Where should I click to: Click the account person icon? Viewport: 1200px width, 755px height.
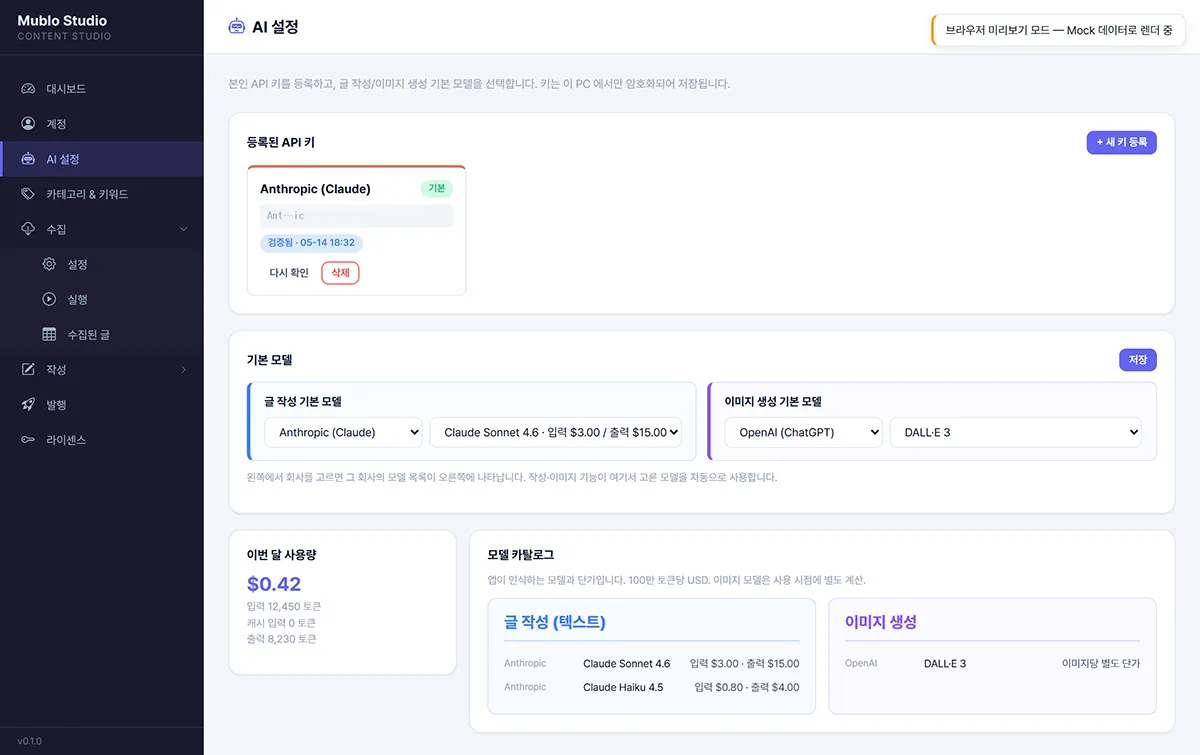pos(28,124)
